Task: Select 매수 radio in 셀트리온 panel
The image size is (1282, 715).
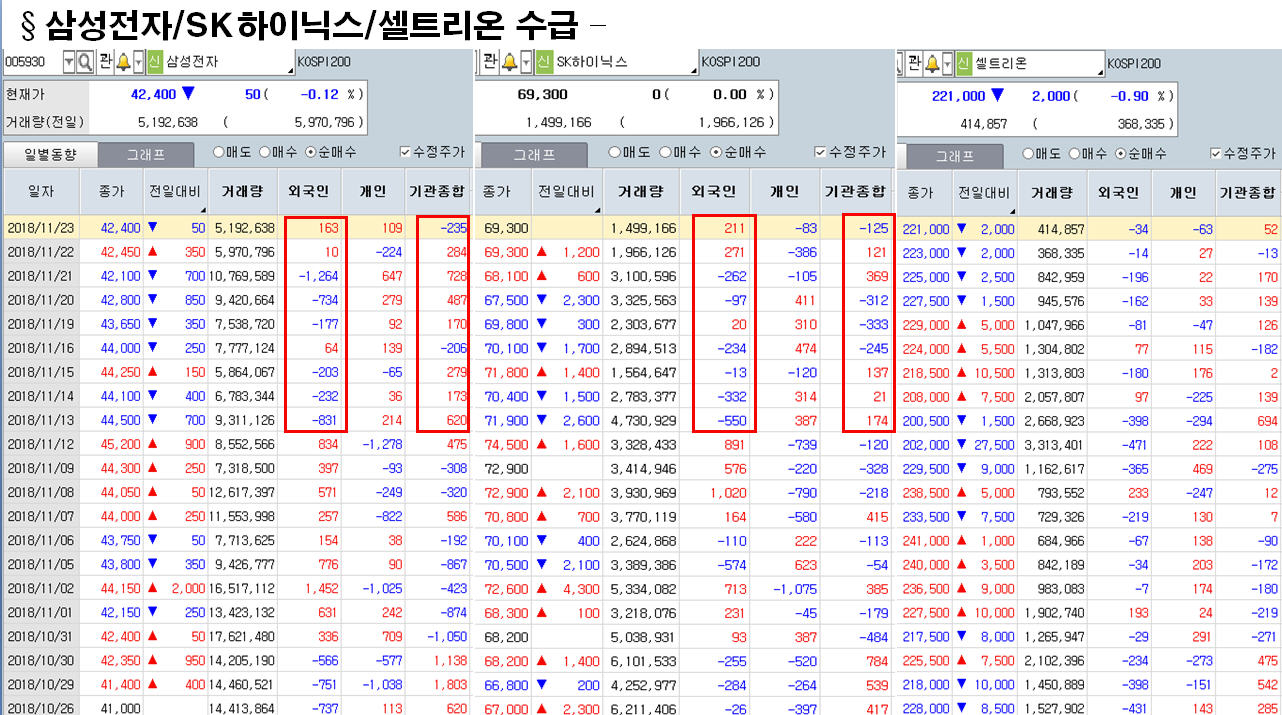Action: tap(1075, 154)
